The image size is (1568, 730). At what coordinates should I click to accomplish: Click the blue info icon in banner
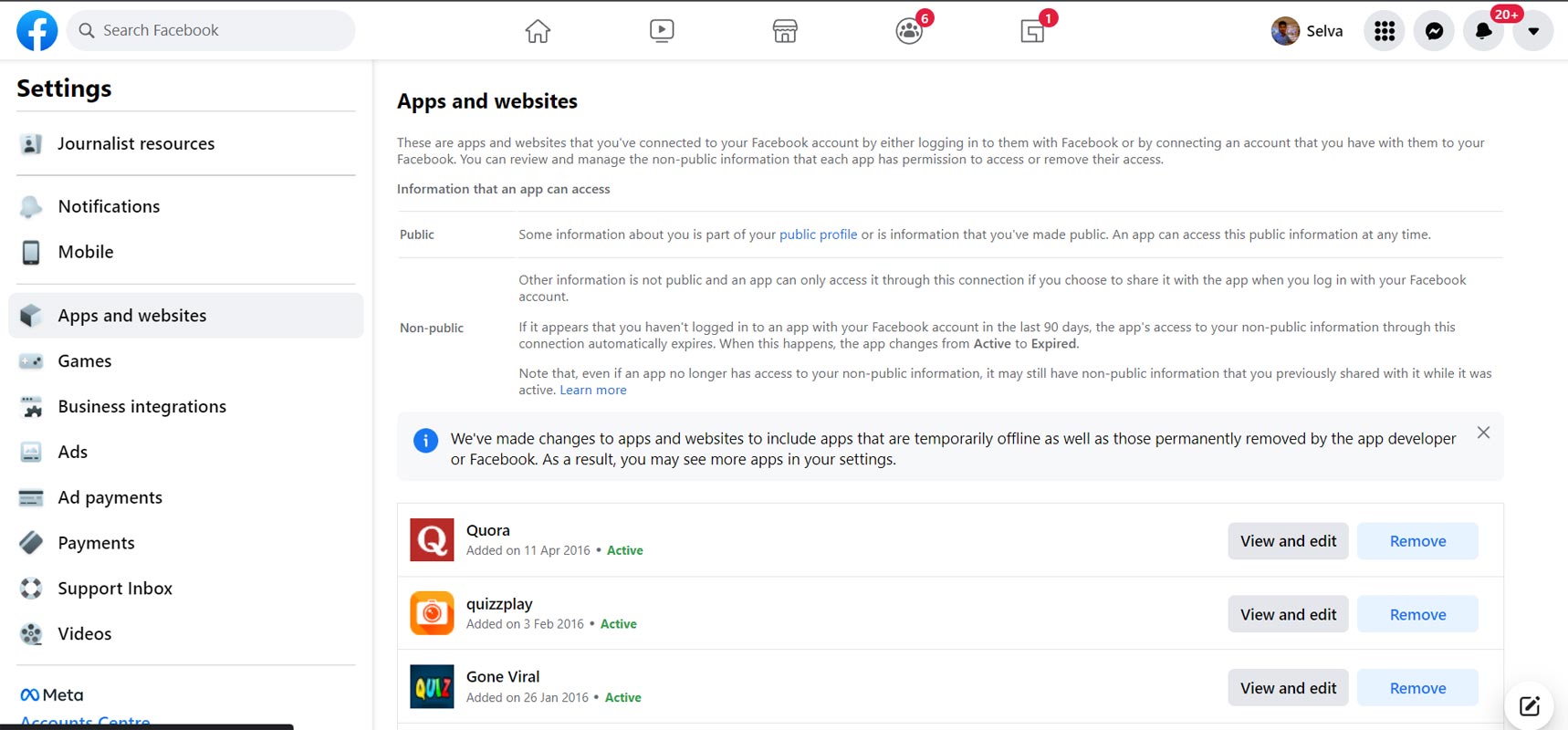coord(425,441)
